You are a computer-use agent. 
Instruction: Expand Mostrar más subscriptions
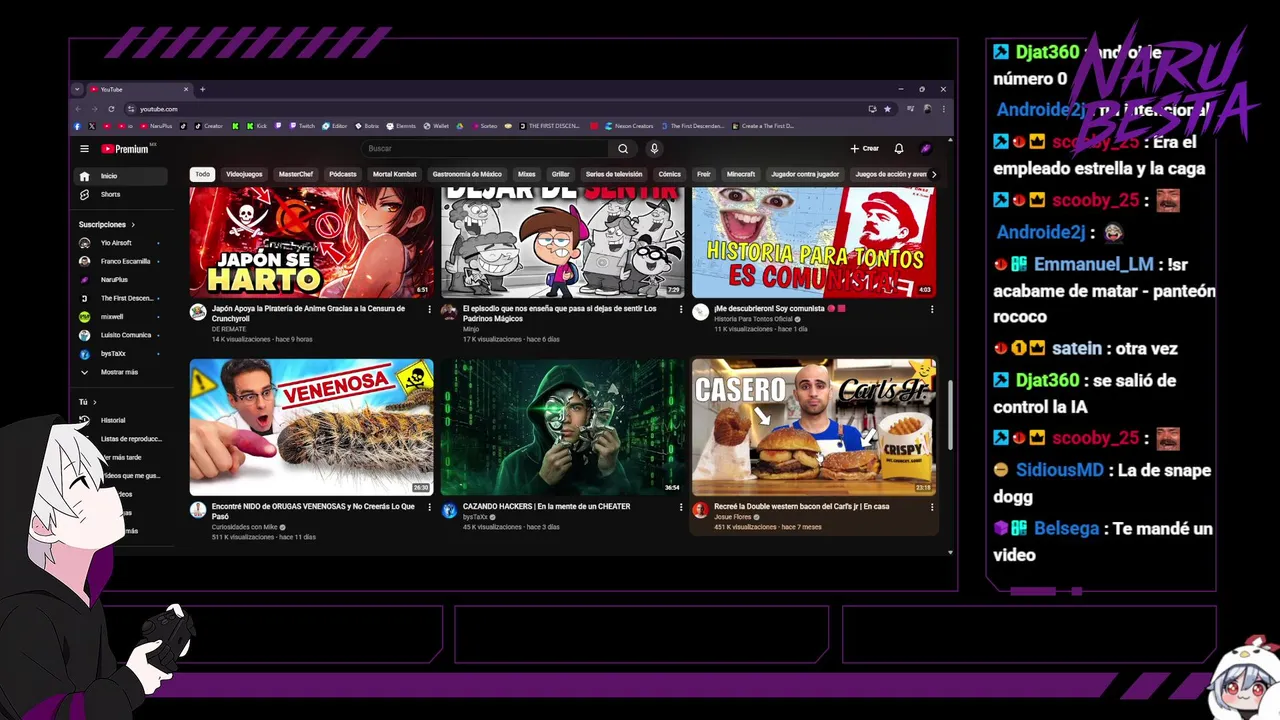pyautogui.click(x=123, y=372)
